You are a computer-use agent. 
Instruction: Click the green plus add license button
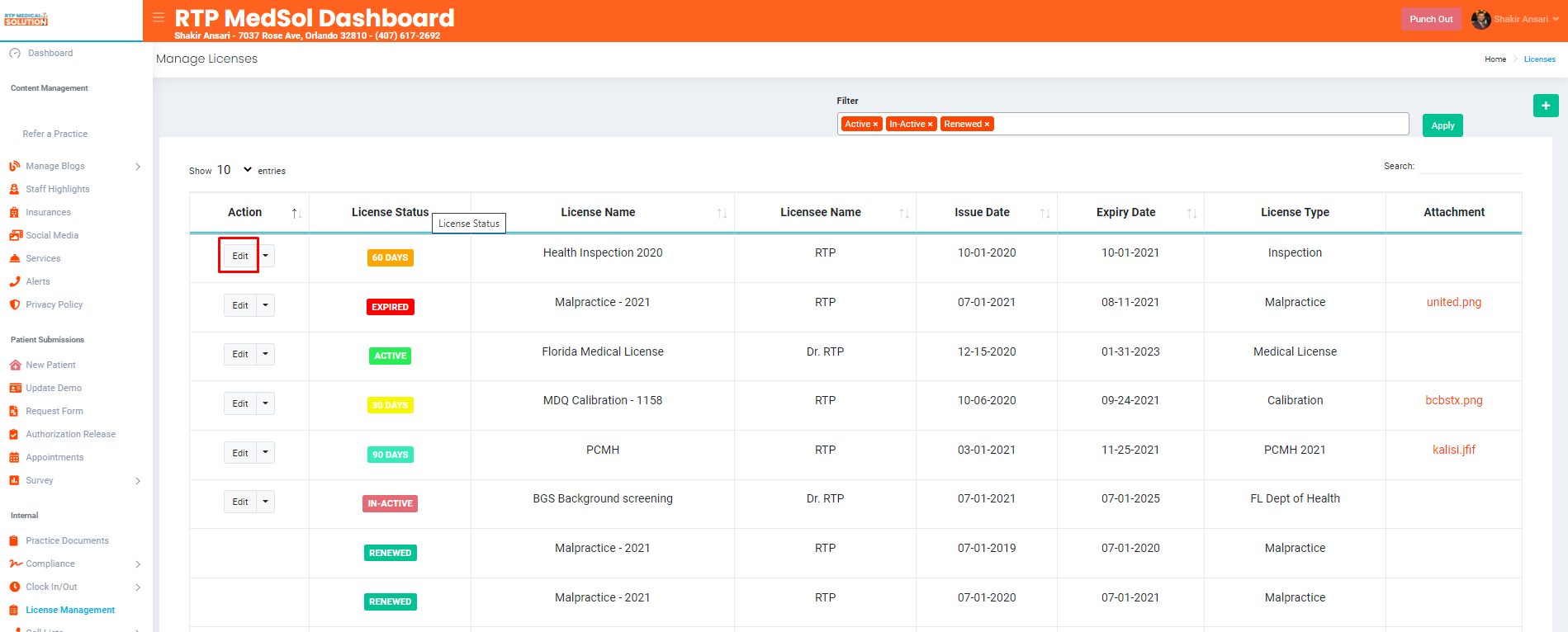tap(1546, 106)
